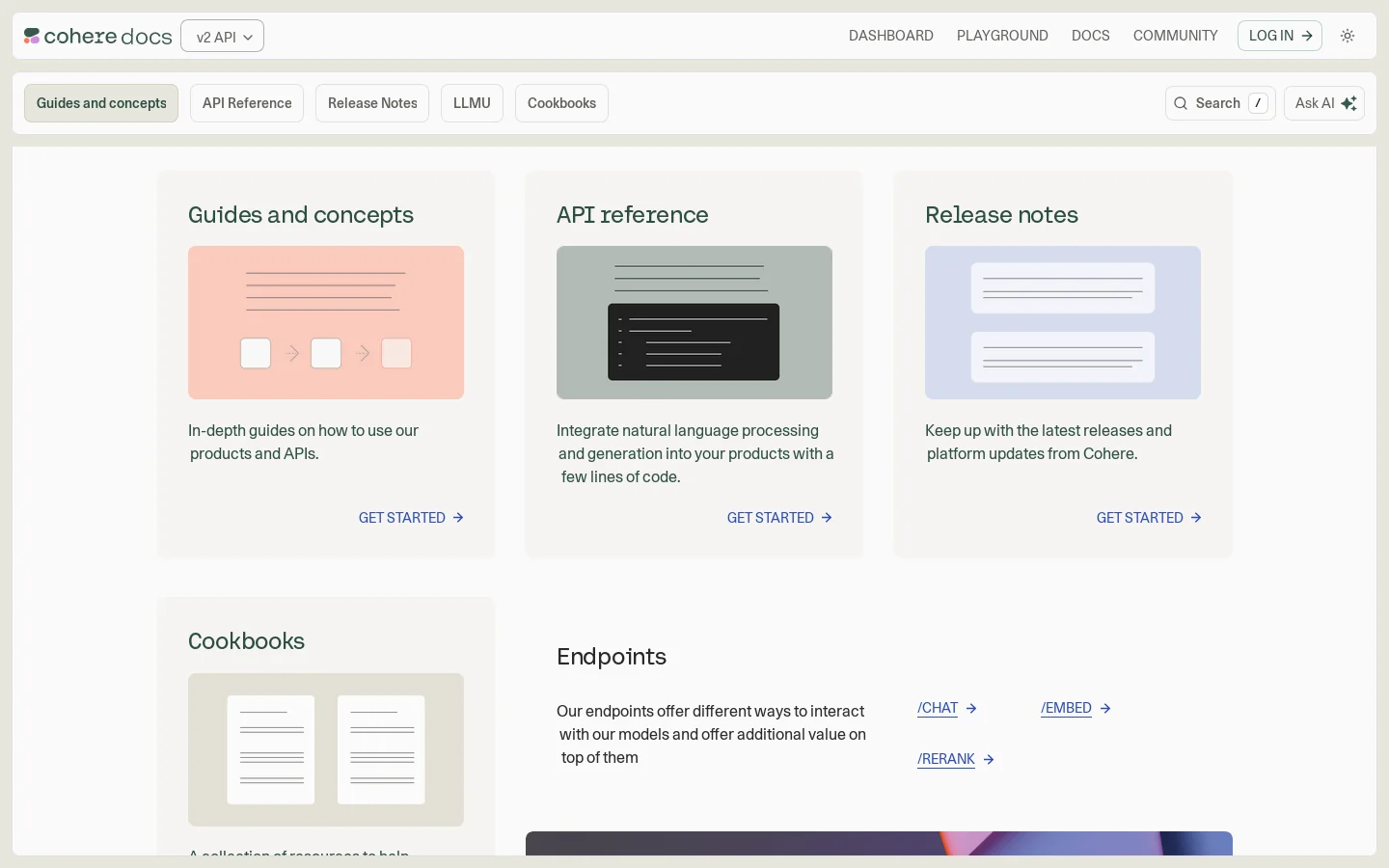Click the sparkle icon on Ask AI
Screen dimensions: 1389x868
tap(1349, 103)
